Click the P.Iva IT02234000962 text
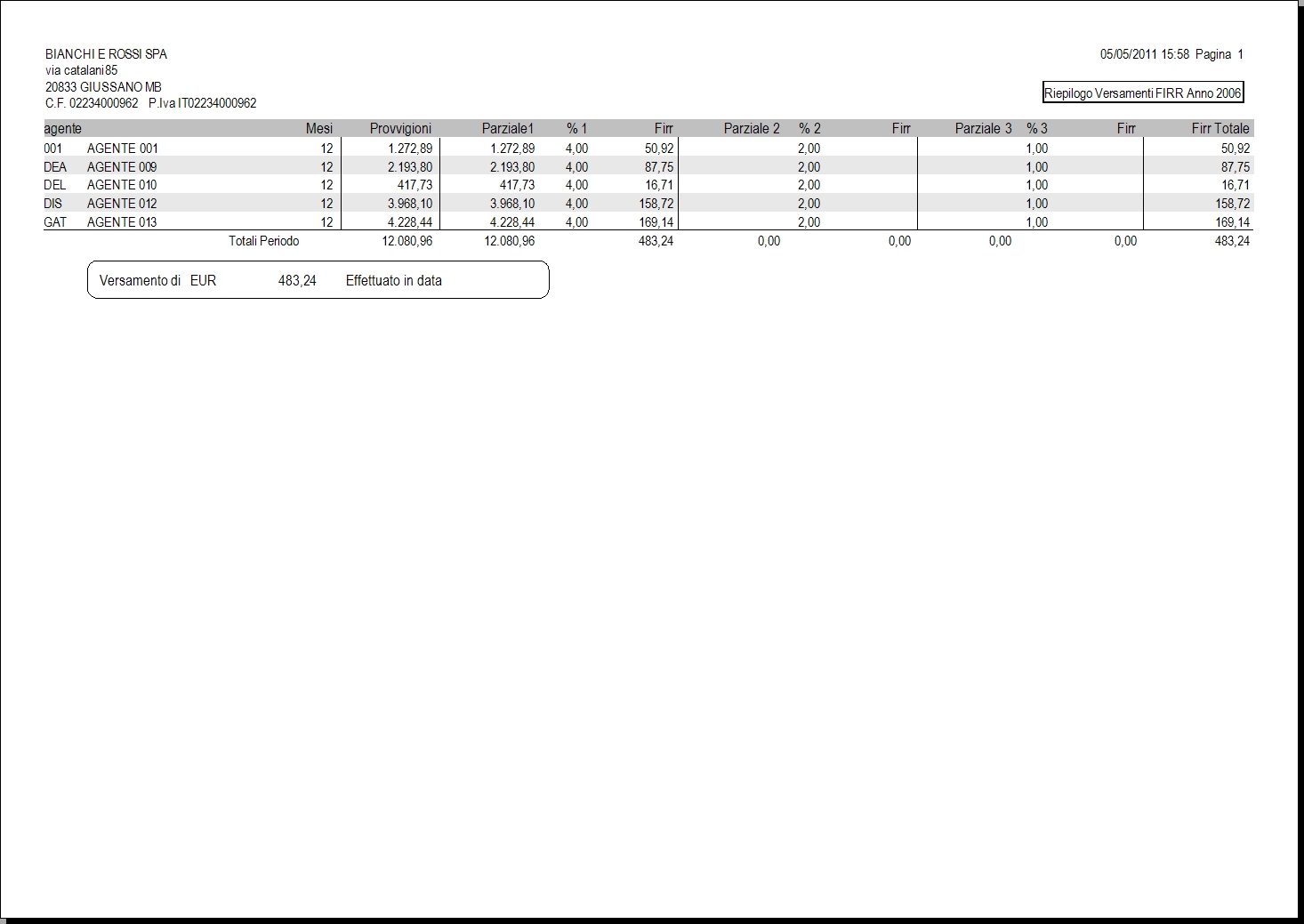This screenshot has height=924, width=1304. [203, 103]
